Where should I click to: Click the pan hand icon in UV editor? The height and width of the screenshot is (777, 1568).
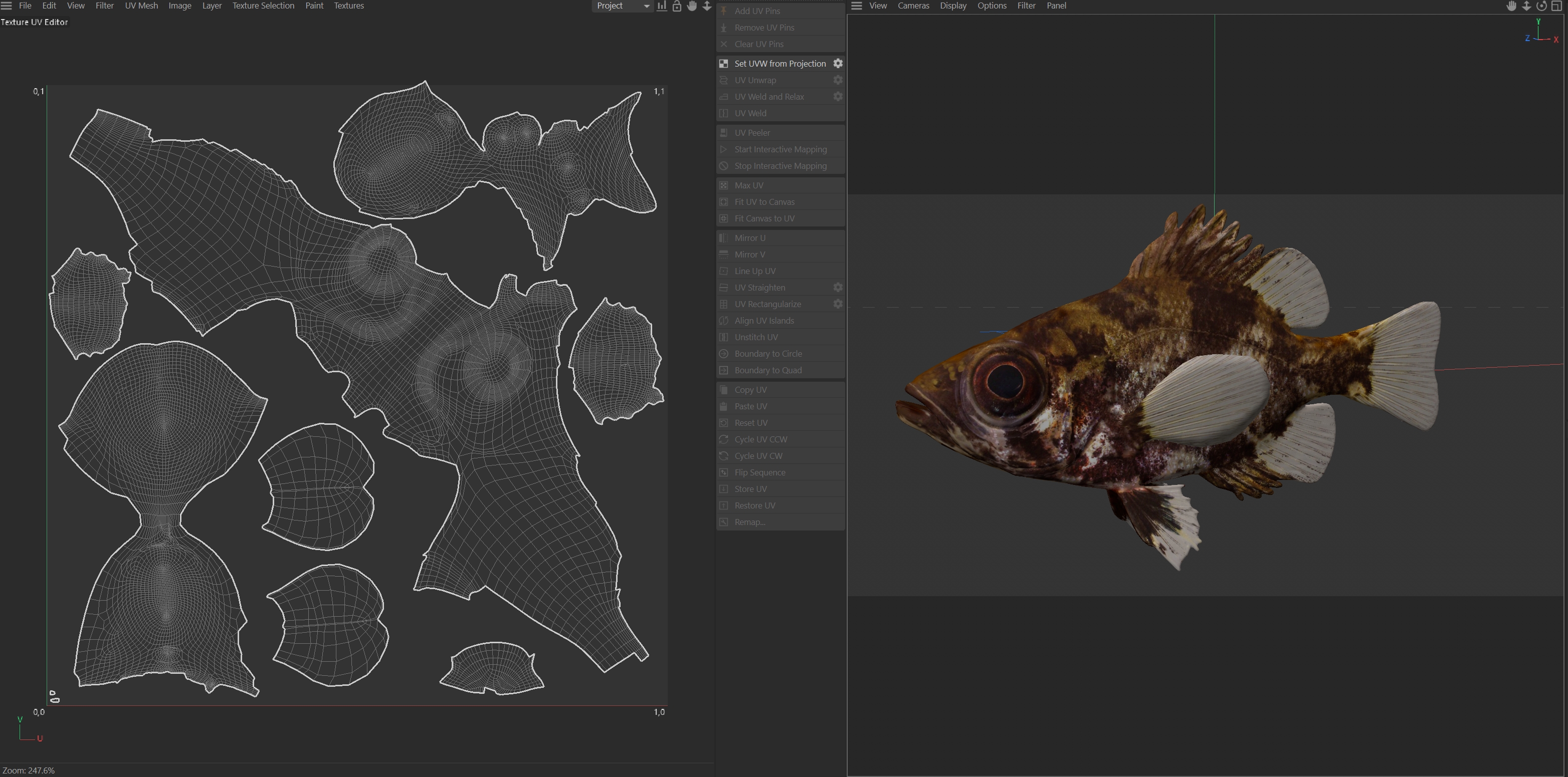coord(692,6)
